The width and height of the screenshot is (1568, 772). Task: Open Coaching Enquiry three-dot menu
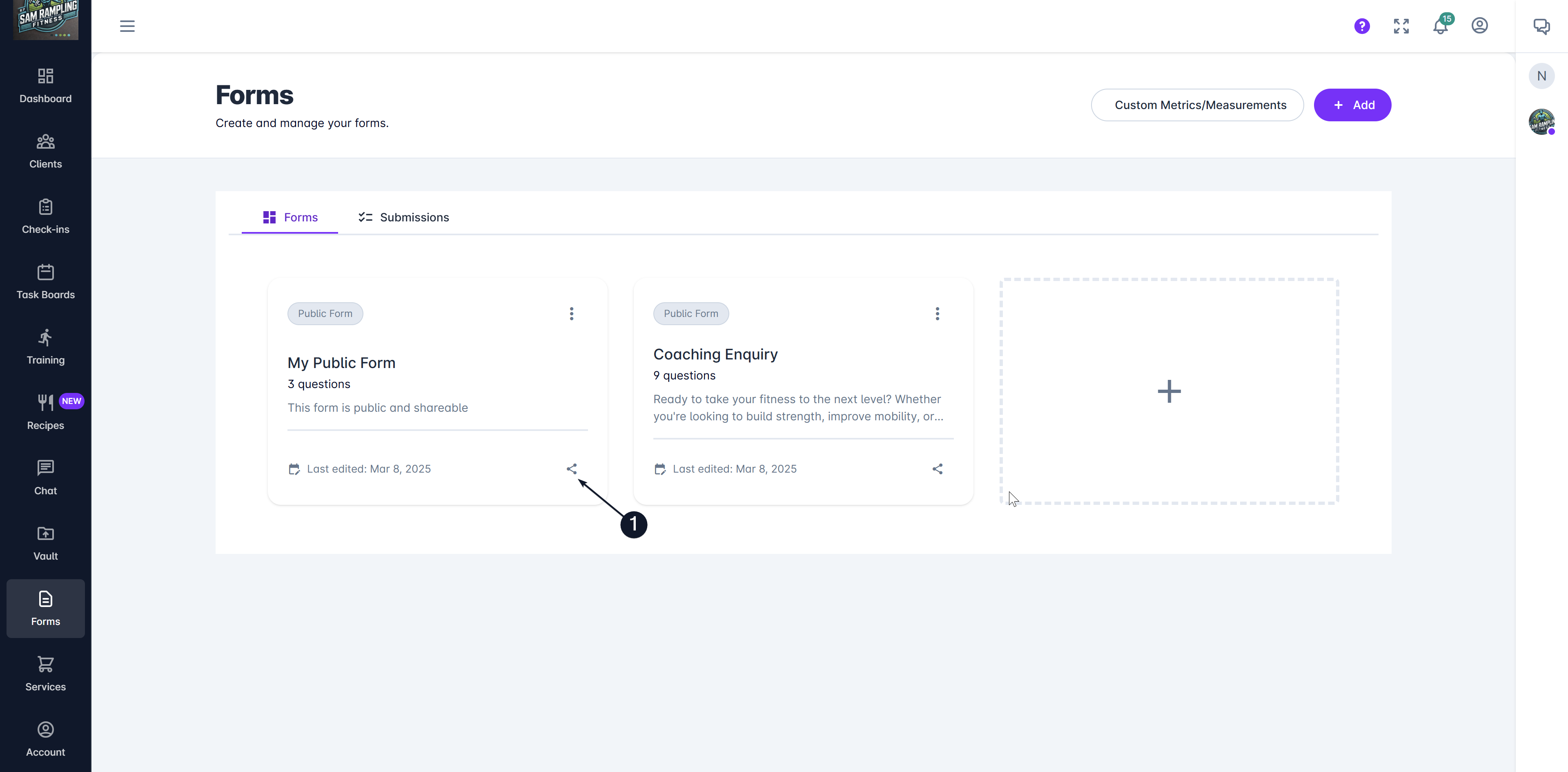pyautogui.click(x=937, y=314)
